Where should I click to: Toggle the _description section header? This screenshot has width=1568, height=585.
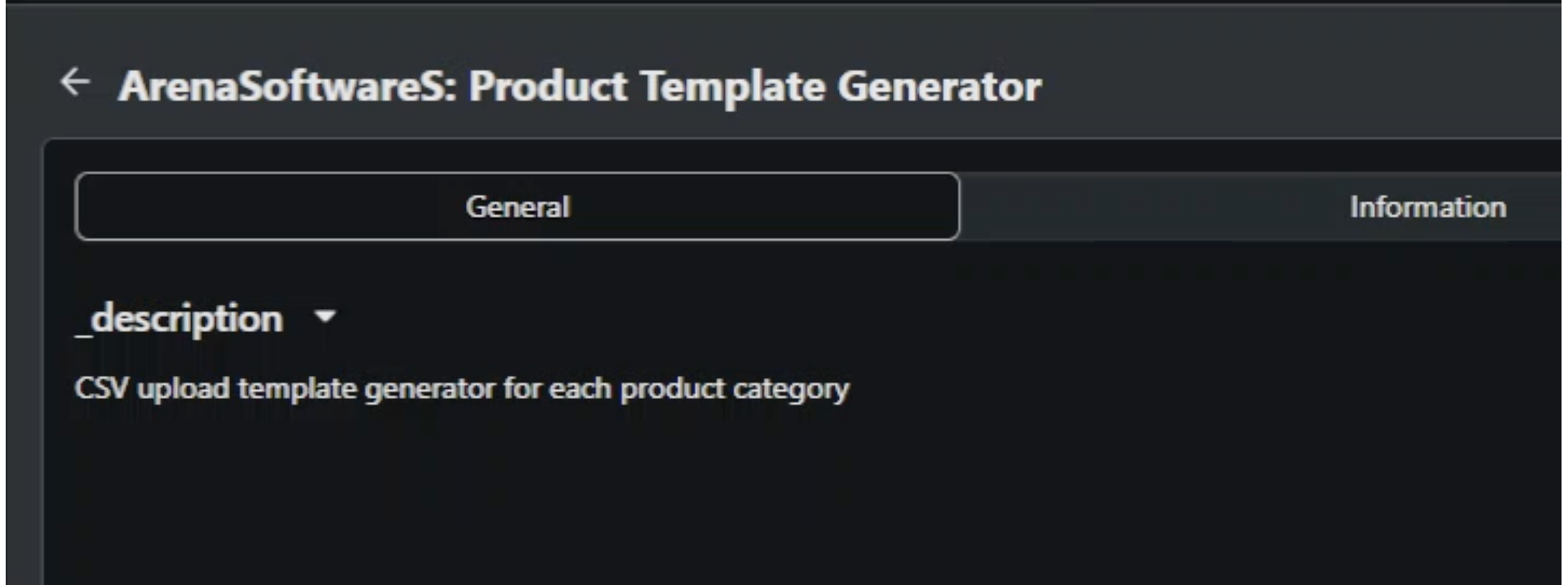206,318
